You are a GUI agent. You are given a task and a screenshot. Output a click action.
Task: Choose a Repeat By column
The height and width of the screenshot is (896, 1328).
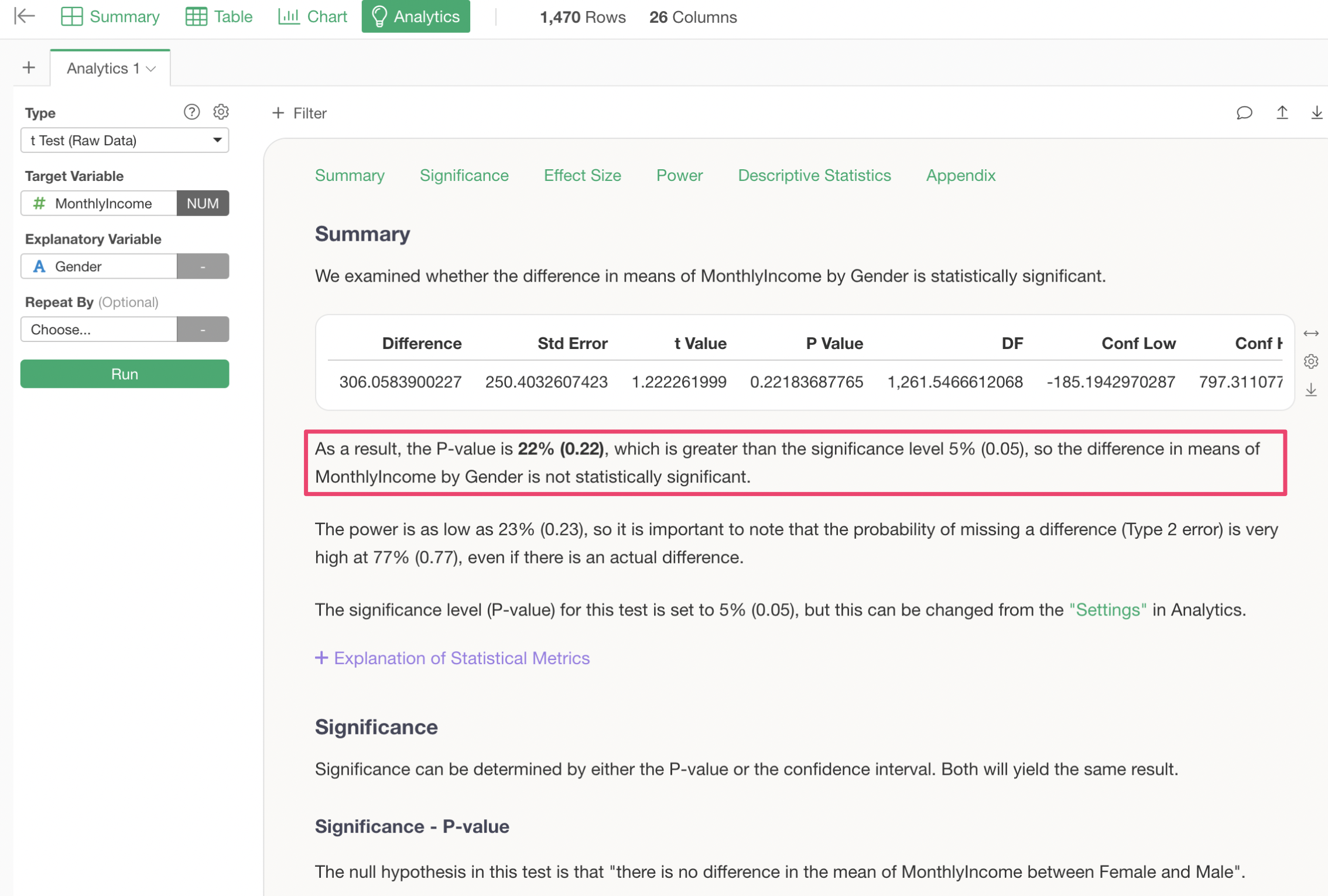point(98,330)
